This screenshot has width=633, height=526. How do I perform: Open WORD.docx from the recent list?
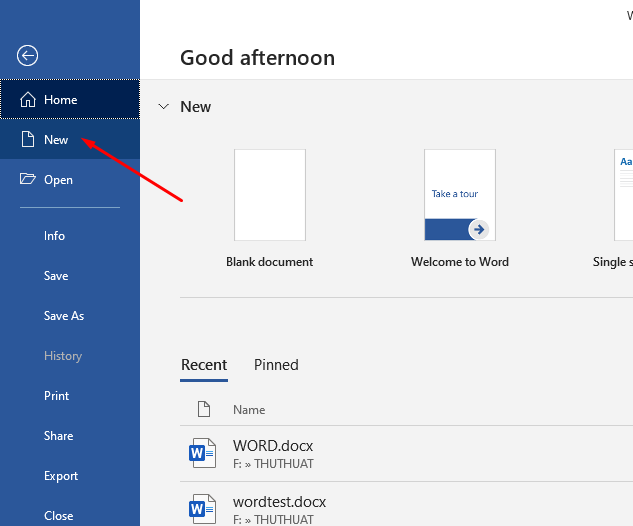click(406, 453)
